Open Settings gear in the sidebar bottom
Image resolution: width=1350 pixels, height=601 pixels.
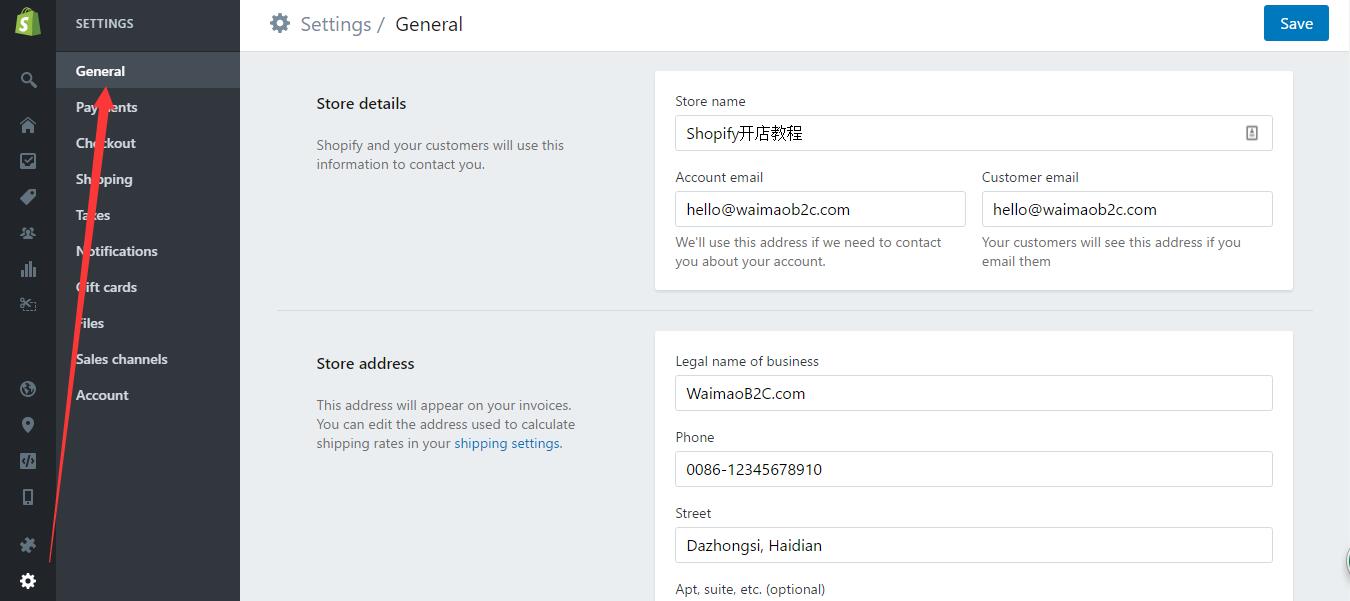tap(28, 581)
